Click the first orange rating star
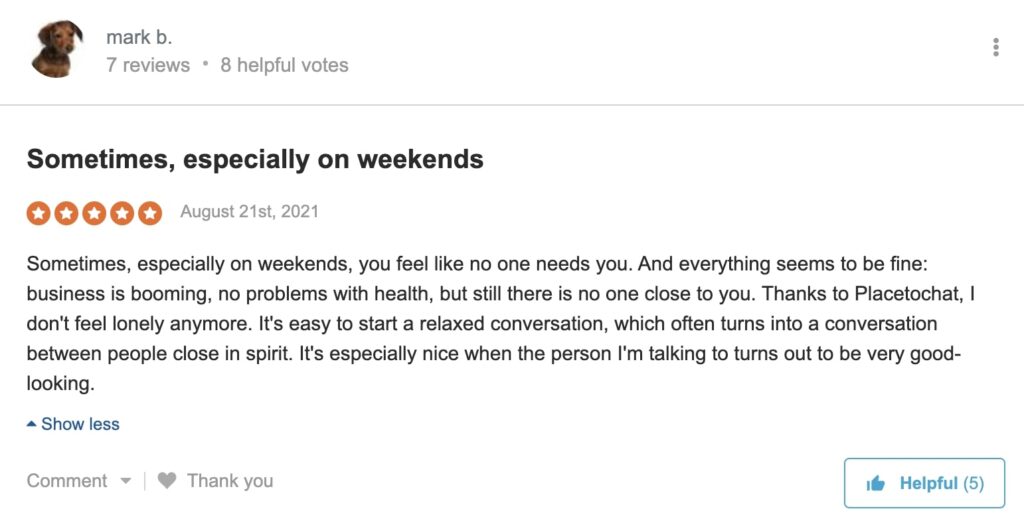The image size is (1024, 513). (x=39, y=213)
